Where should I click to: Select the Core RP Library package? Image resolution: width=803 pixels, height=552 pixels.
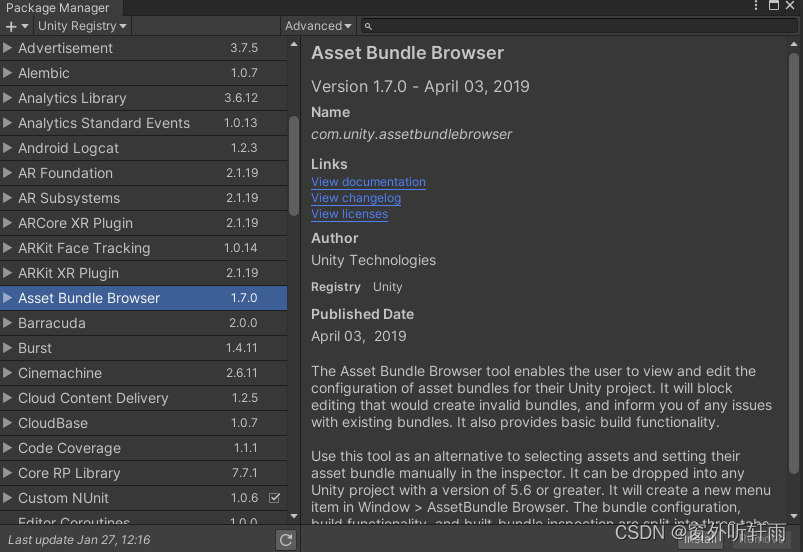click(143, 473)
